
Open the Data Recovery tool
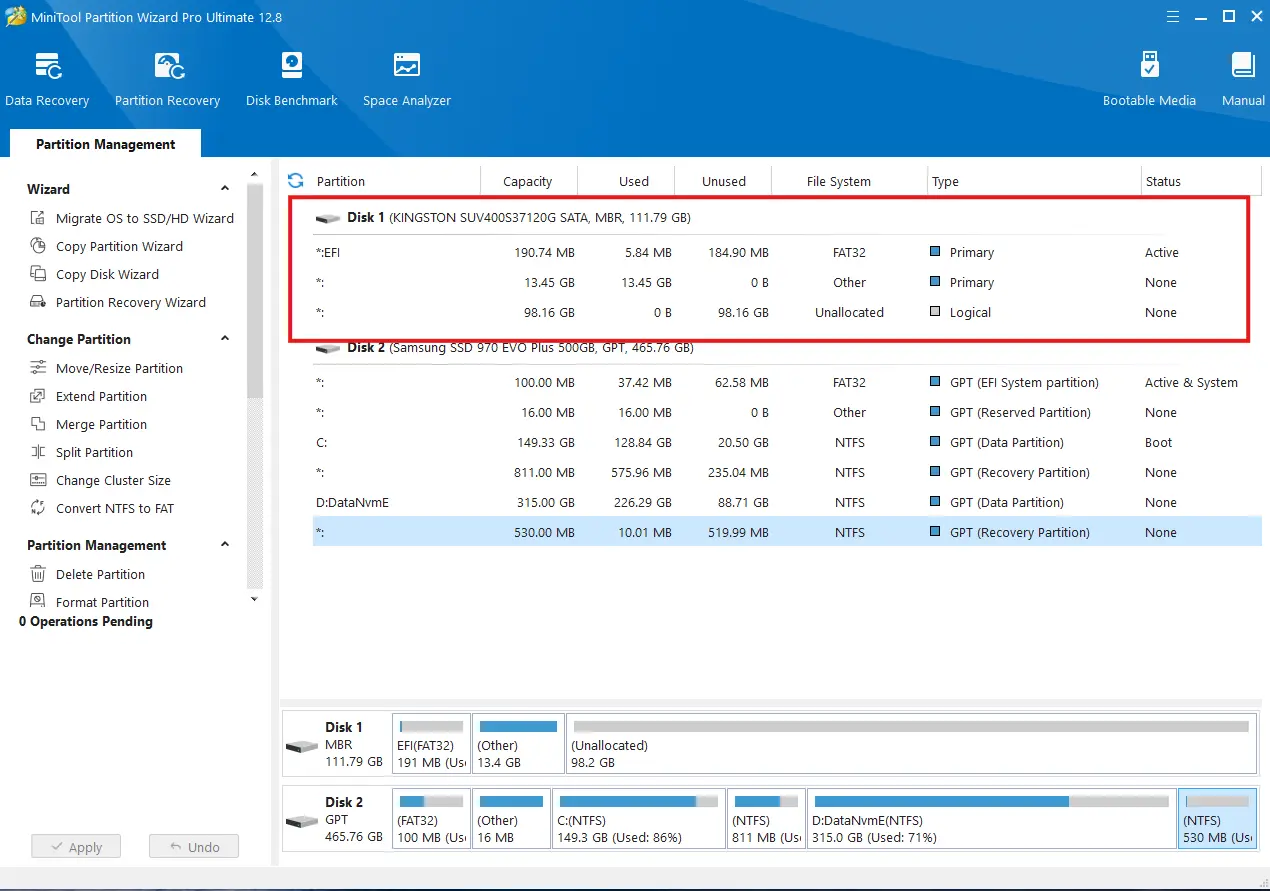coord(47,80)
